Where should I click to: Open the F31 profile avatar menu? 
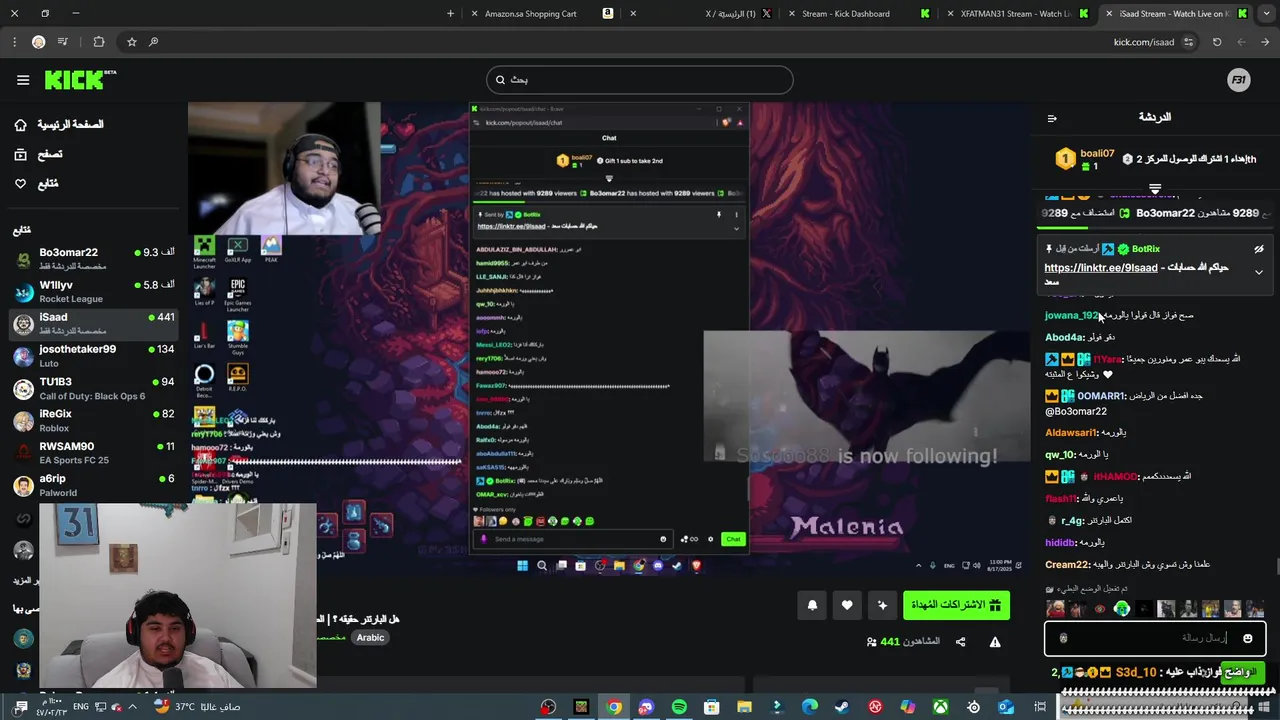point(1238,80)
